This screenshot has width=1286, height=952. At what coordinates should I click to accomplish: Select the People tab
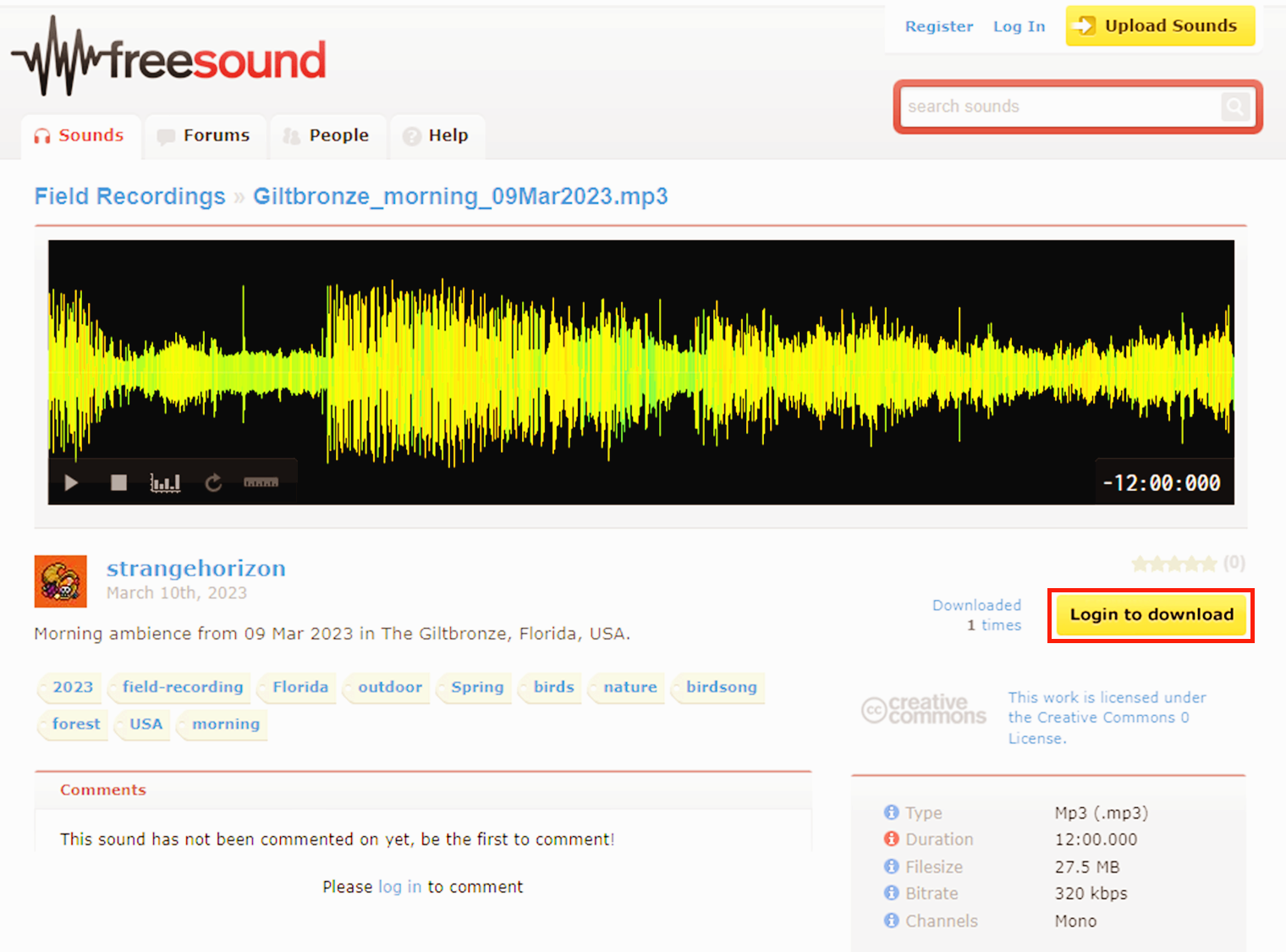click(328, 135)
